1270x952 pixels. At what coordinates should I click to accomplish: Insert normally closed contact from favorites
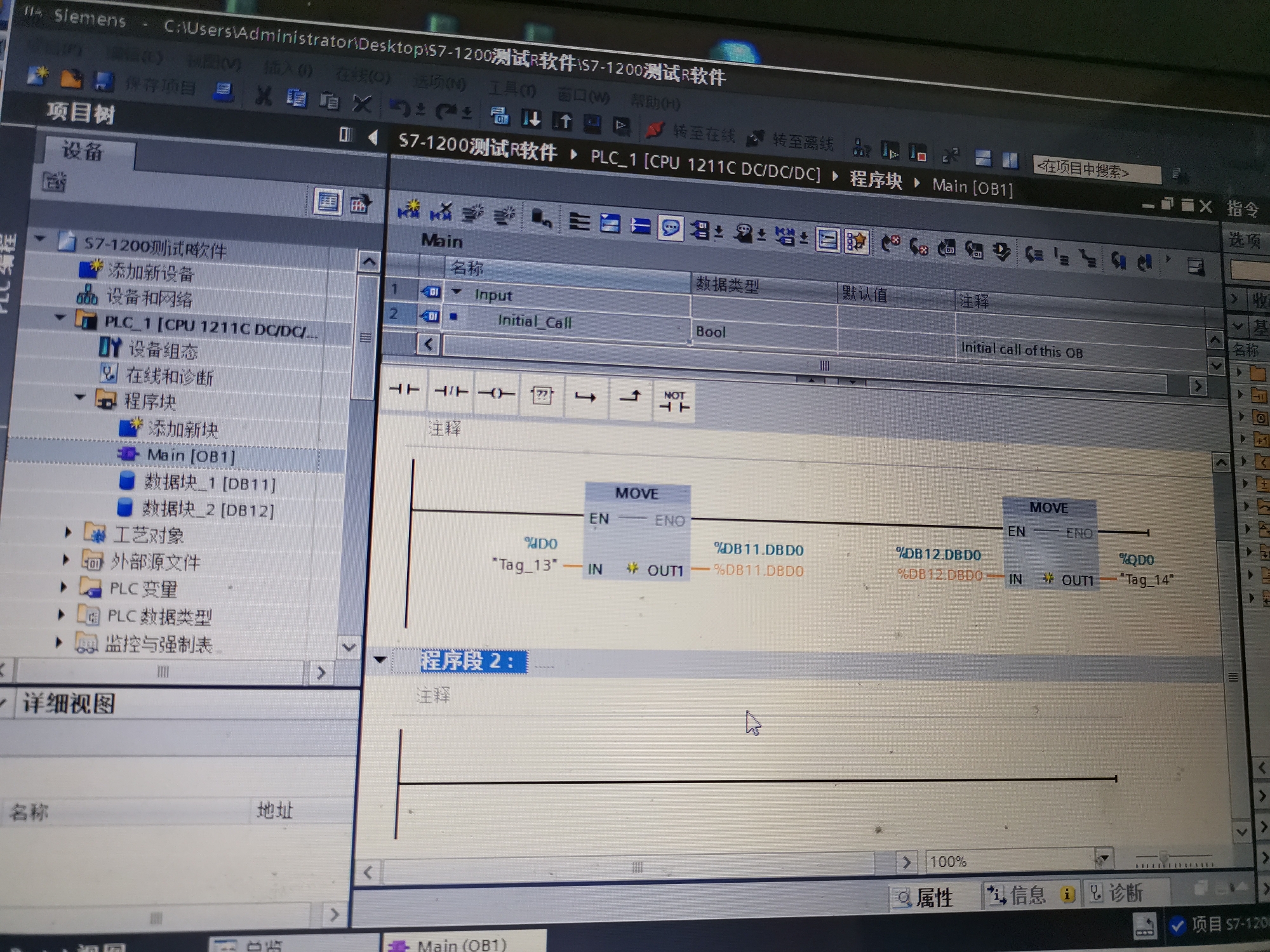(x=450, y=392)
